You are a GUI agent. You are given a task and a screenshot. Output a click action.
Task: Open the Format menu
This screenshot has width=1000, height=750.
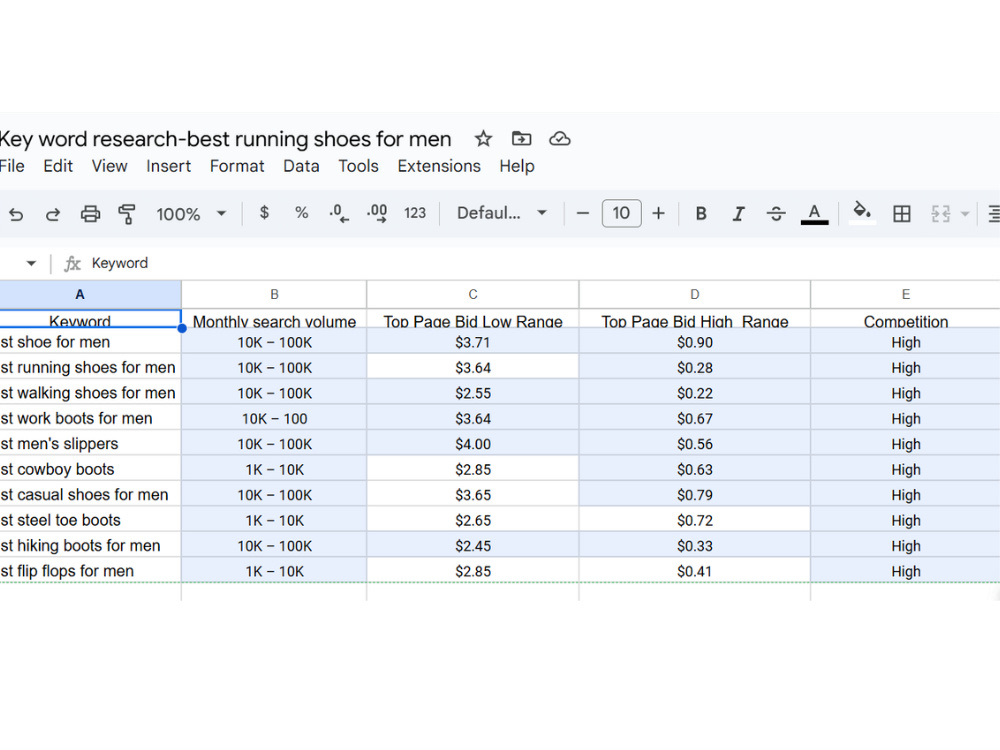tap(237, 166)
